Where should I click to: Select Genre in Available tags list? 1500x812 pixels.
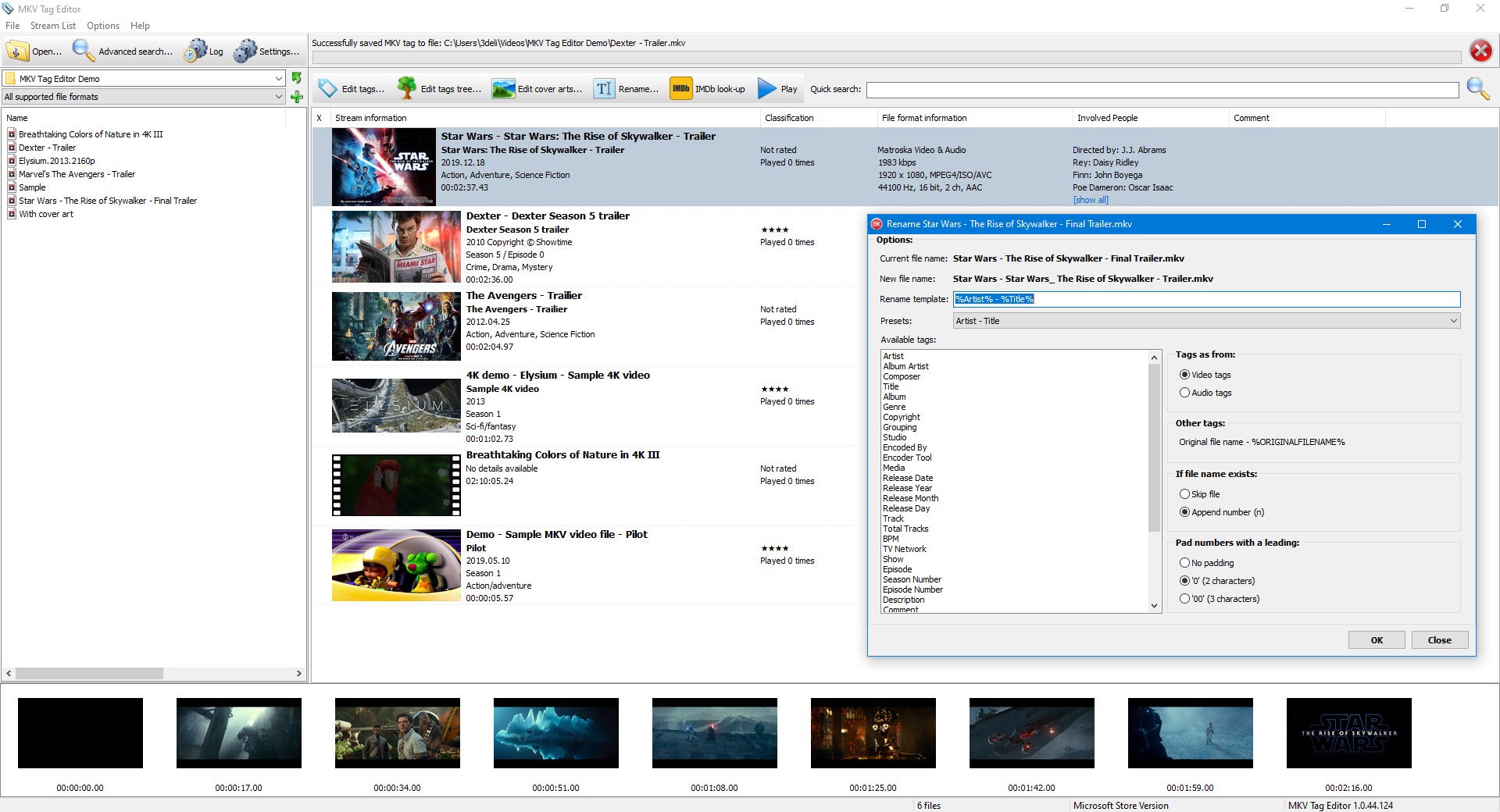[895, 407]
